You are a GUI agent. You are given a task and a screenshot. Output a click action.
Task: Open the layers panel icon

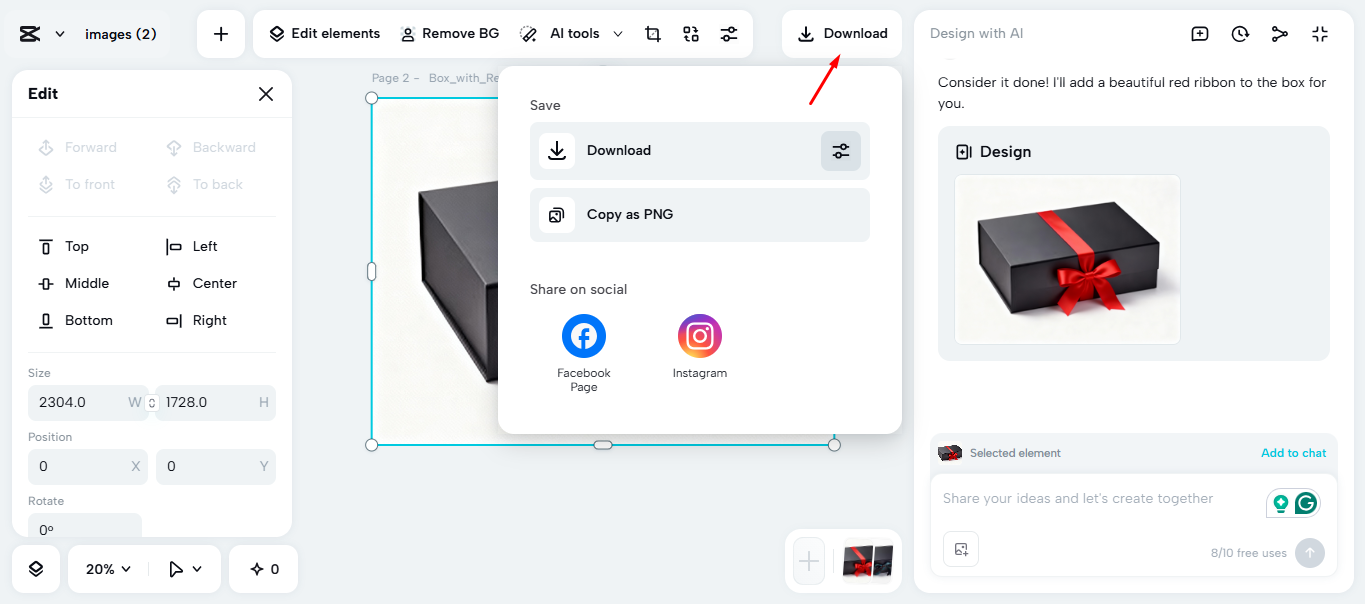coord(36,569)
